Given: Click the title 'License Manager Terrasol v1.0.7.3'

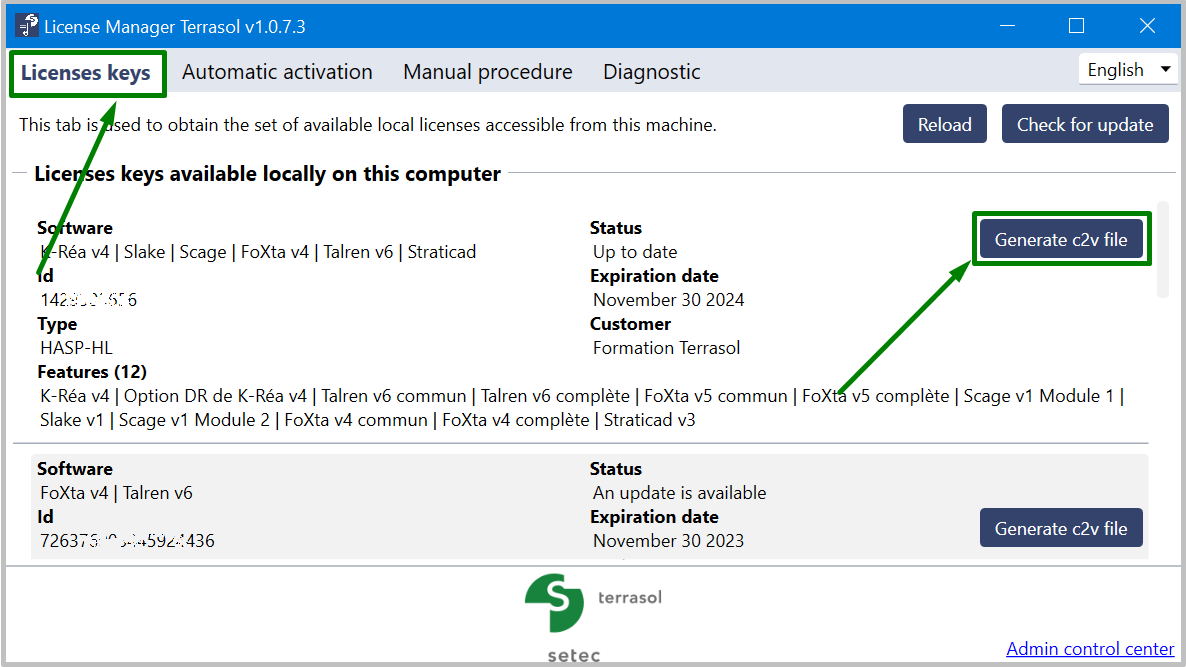Looking at the screenshot, I should pos(175,26).
